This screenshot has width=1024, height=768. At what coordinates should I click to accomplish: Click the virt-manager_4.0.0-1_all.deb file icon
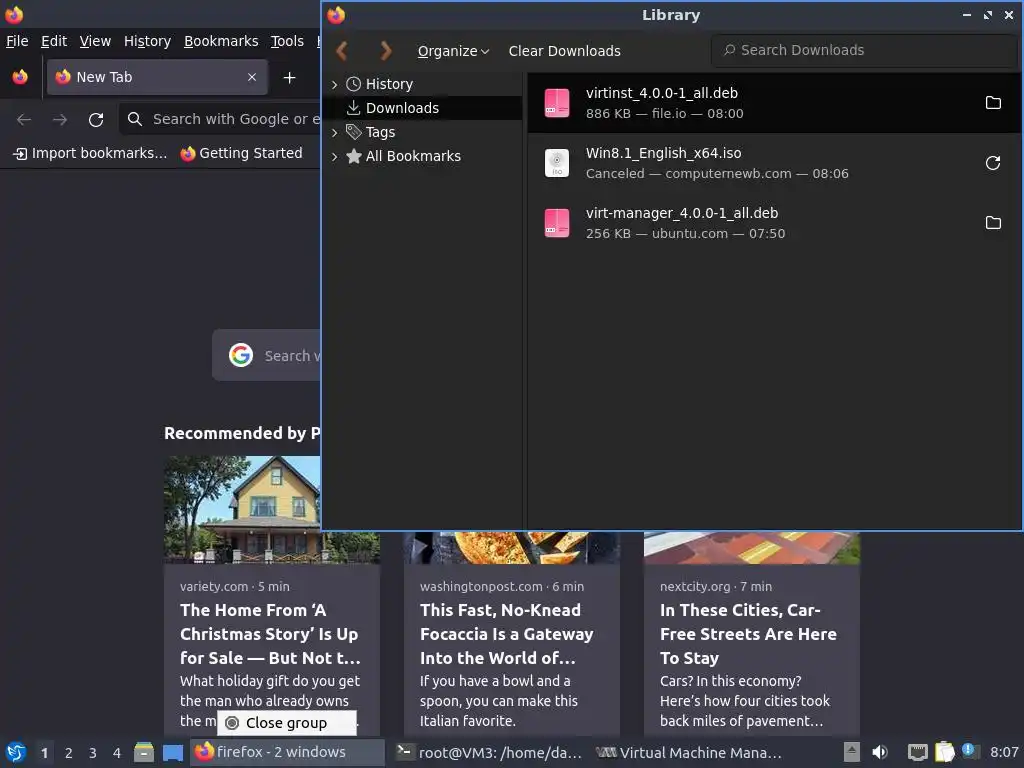point(557,223)
